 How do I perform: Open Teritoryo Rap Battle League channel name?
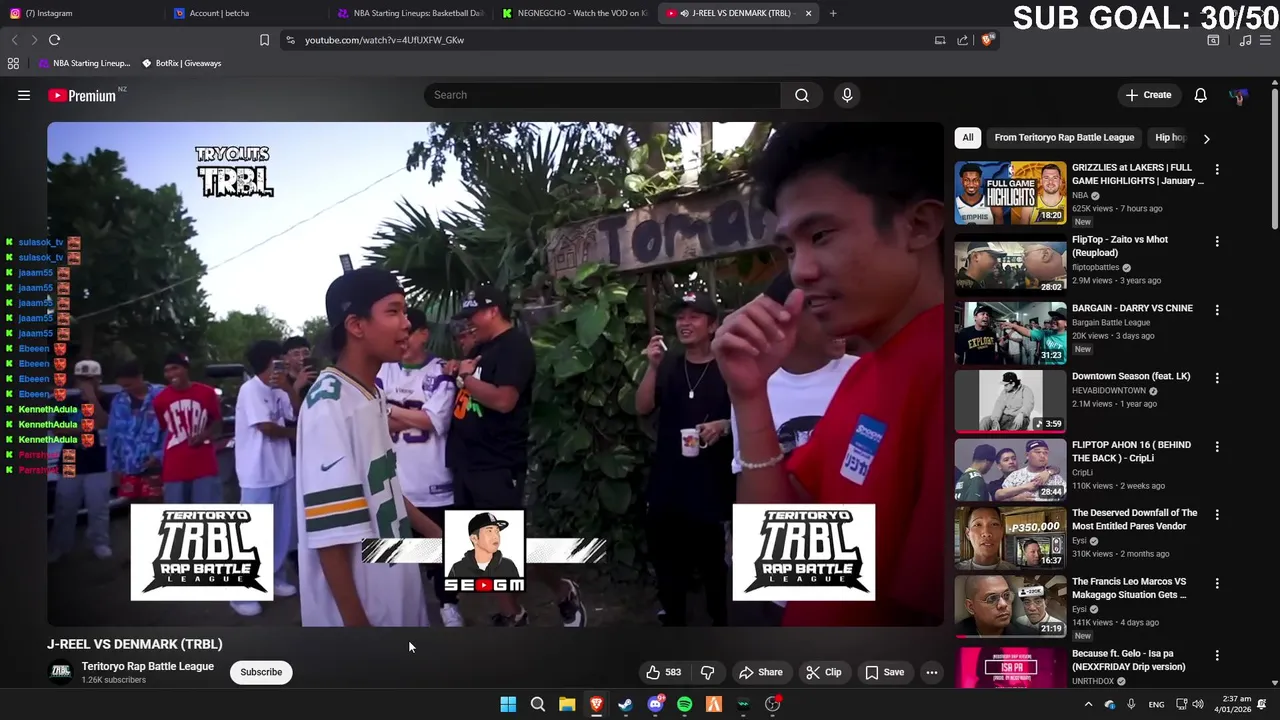(x=148, y=666)
